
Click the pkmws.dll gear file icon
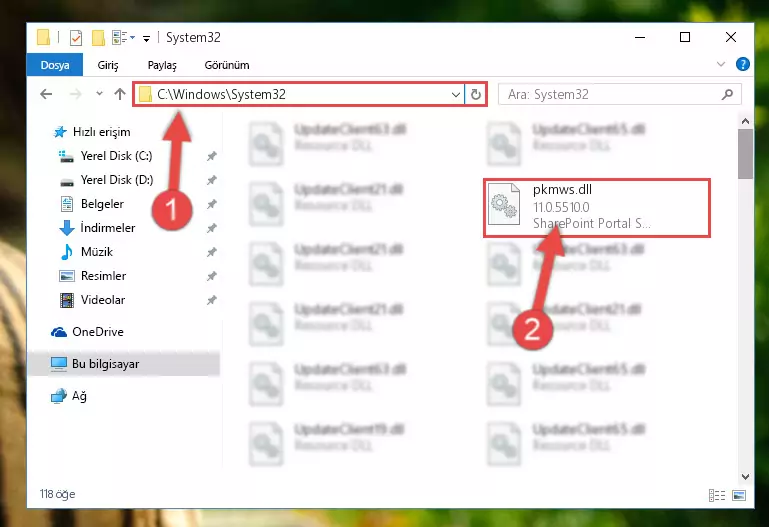pyautogui.click(x=504, y=204)
